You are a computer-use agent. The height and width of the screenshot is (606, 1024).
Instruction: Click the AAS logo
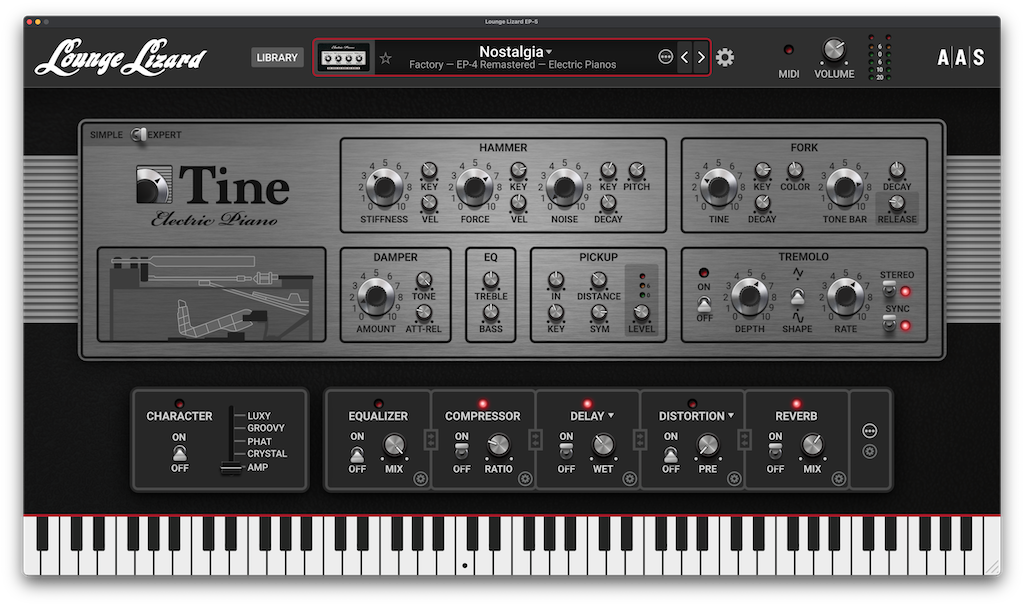[x=961, y=57]
